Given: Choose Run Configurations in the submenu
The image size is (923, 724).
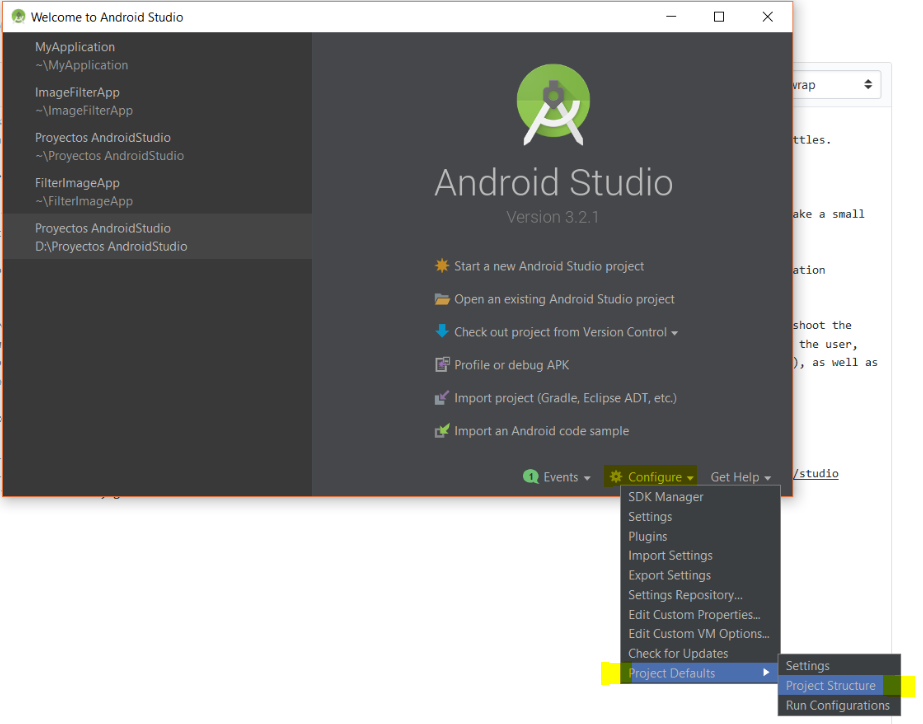Looking at the screenshot, I should (839, 705).
